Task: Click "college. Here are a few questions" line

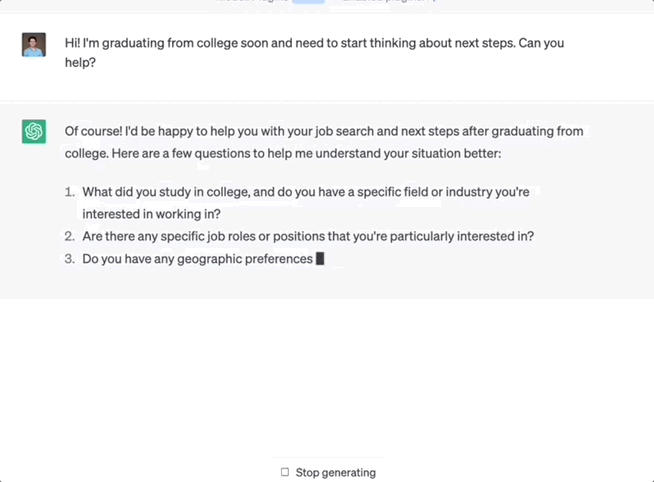Action: click(282, 153)
